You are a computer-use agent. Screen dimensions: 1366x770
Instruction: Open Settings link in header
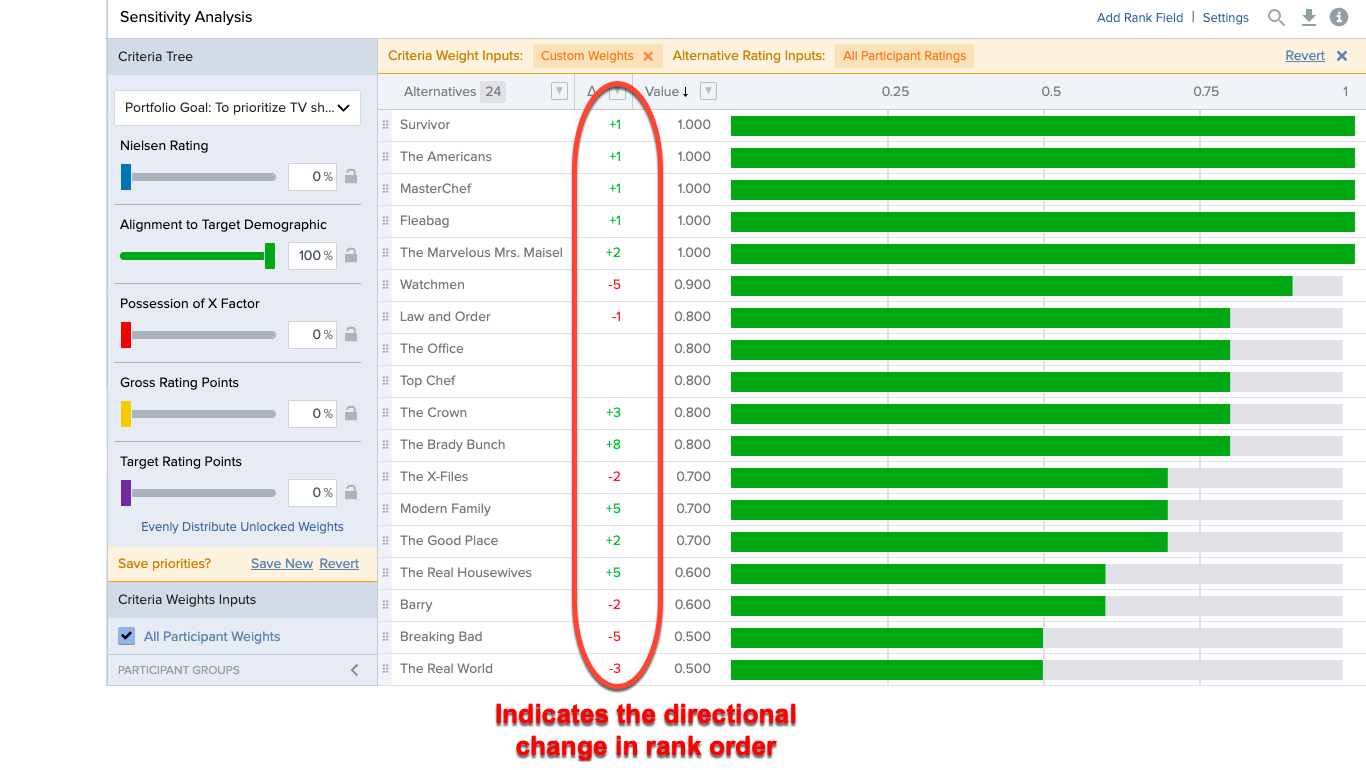click(x=1225, y=18)
